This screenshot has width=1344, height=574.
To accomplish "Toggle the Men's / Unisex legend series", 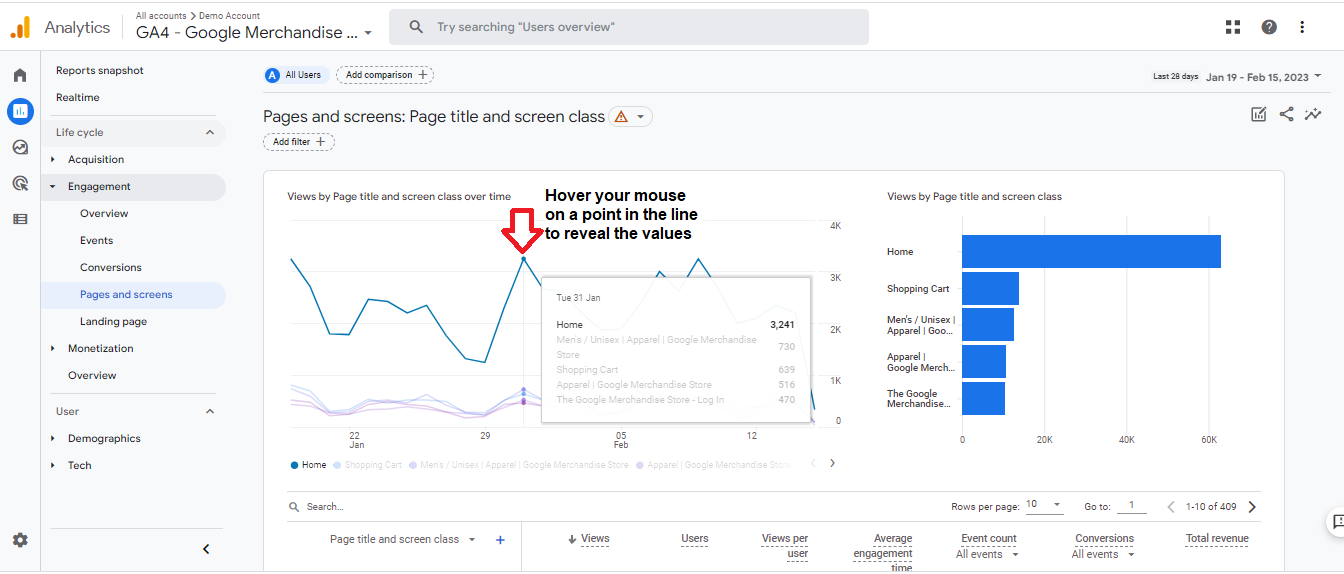I will coord(519,465).
